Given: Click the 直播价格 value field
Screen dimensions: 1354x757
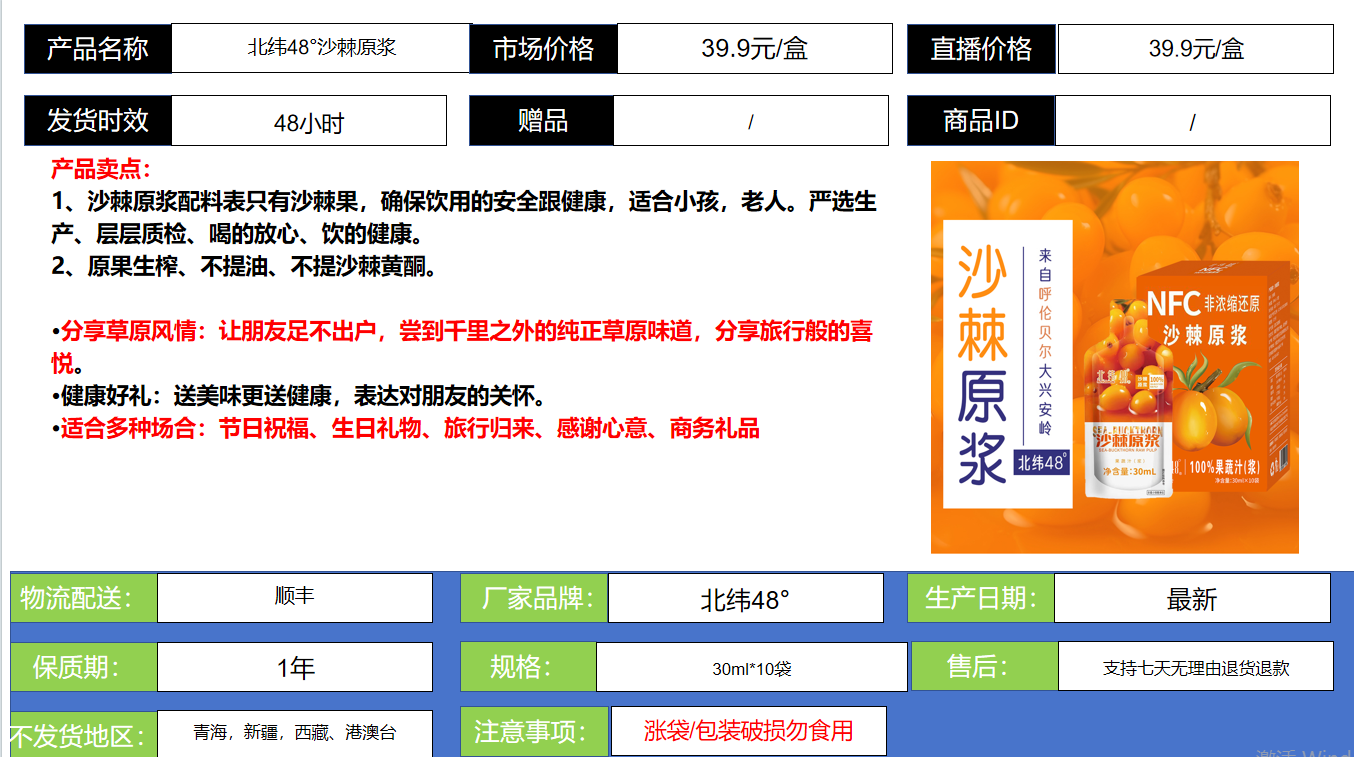Looking at the screenshot, I should [x=1195, y=49].
